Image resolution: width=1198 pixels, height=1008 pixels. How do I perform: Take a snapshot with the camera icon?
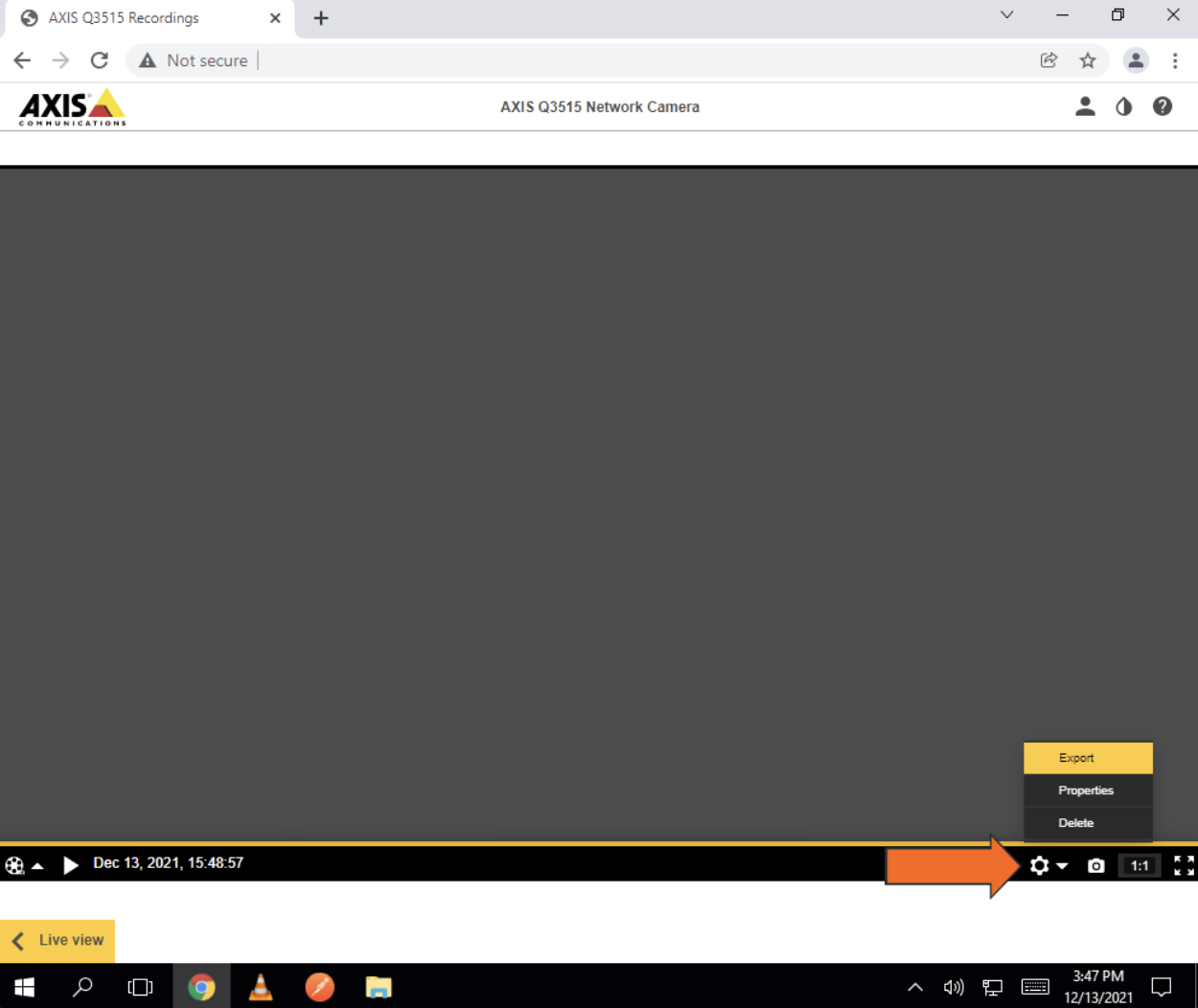coord(1095,865)
